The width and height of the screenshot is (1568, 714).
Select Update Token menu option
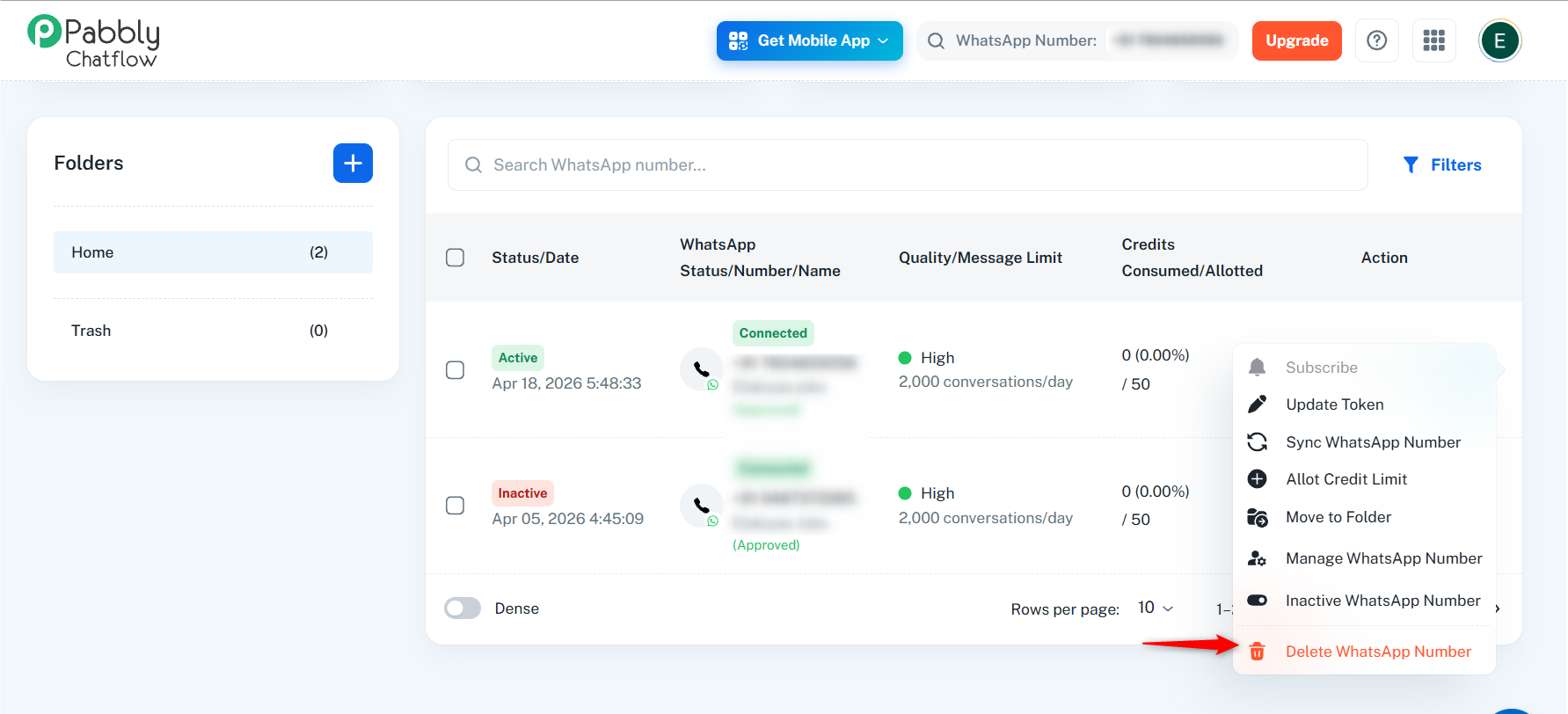click(x=1365, y=404)
